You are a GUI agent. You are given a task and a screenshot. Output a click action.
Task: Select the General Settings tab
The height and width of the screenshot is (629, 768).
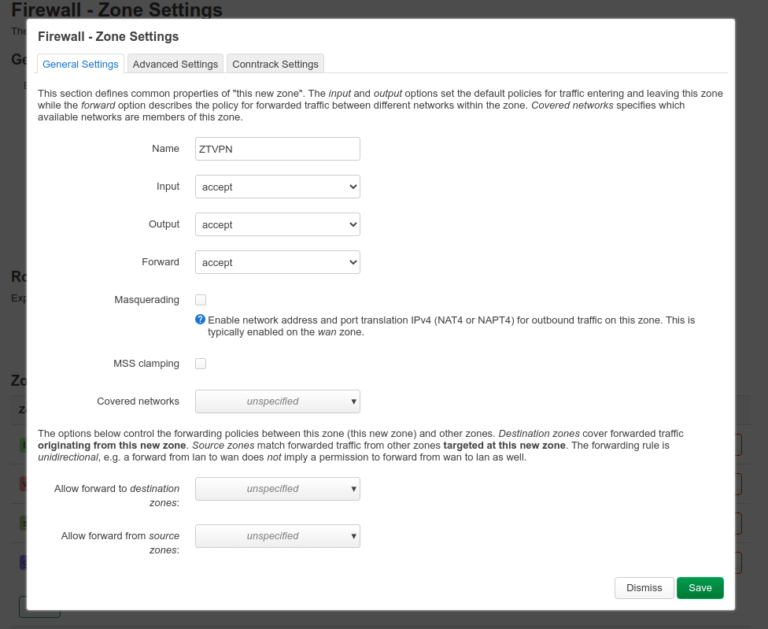pos(80,64)
